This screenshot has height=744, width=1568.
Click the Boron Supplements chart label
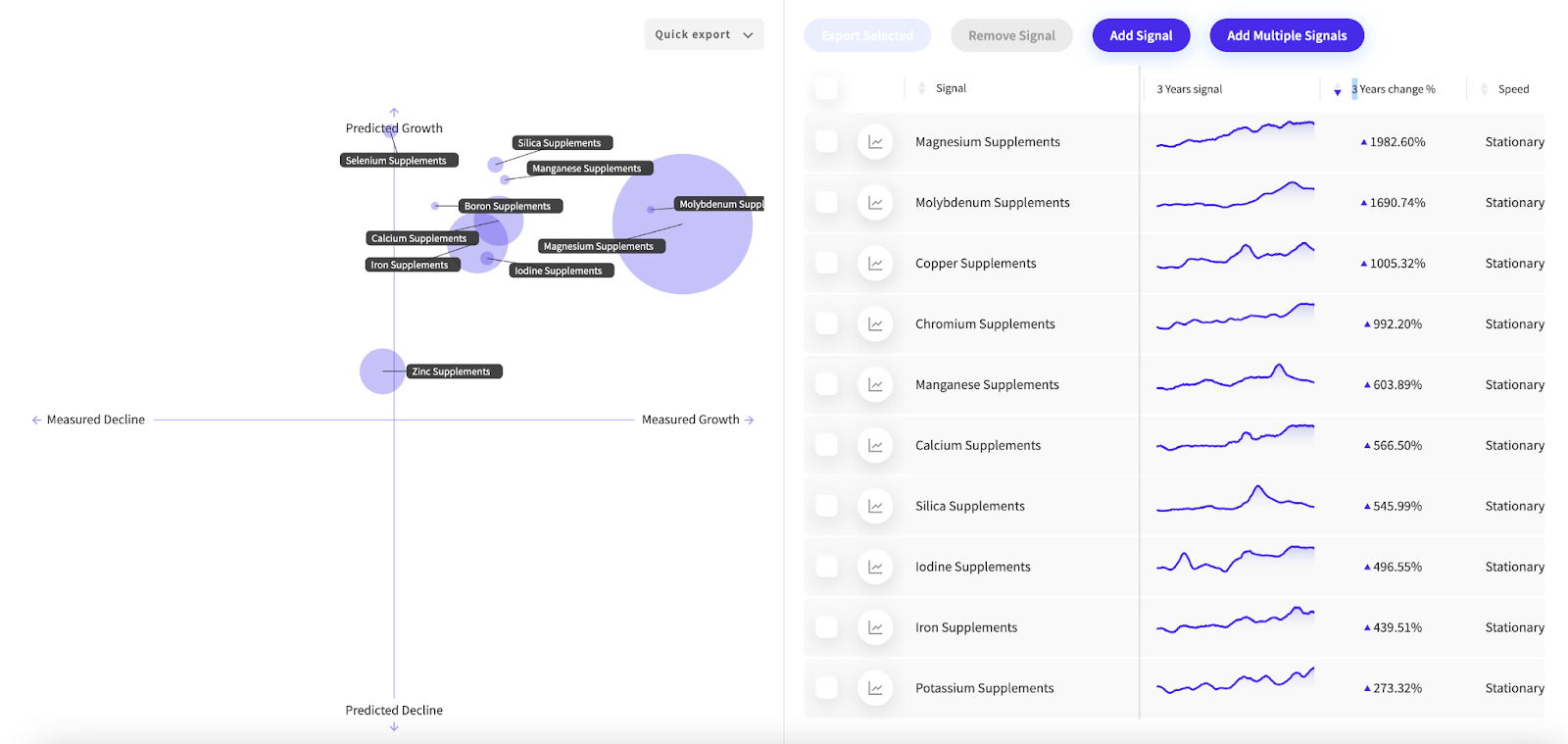pyautogui.click(x=511, y=206)
